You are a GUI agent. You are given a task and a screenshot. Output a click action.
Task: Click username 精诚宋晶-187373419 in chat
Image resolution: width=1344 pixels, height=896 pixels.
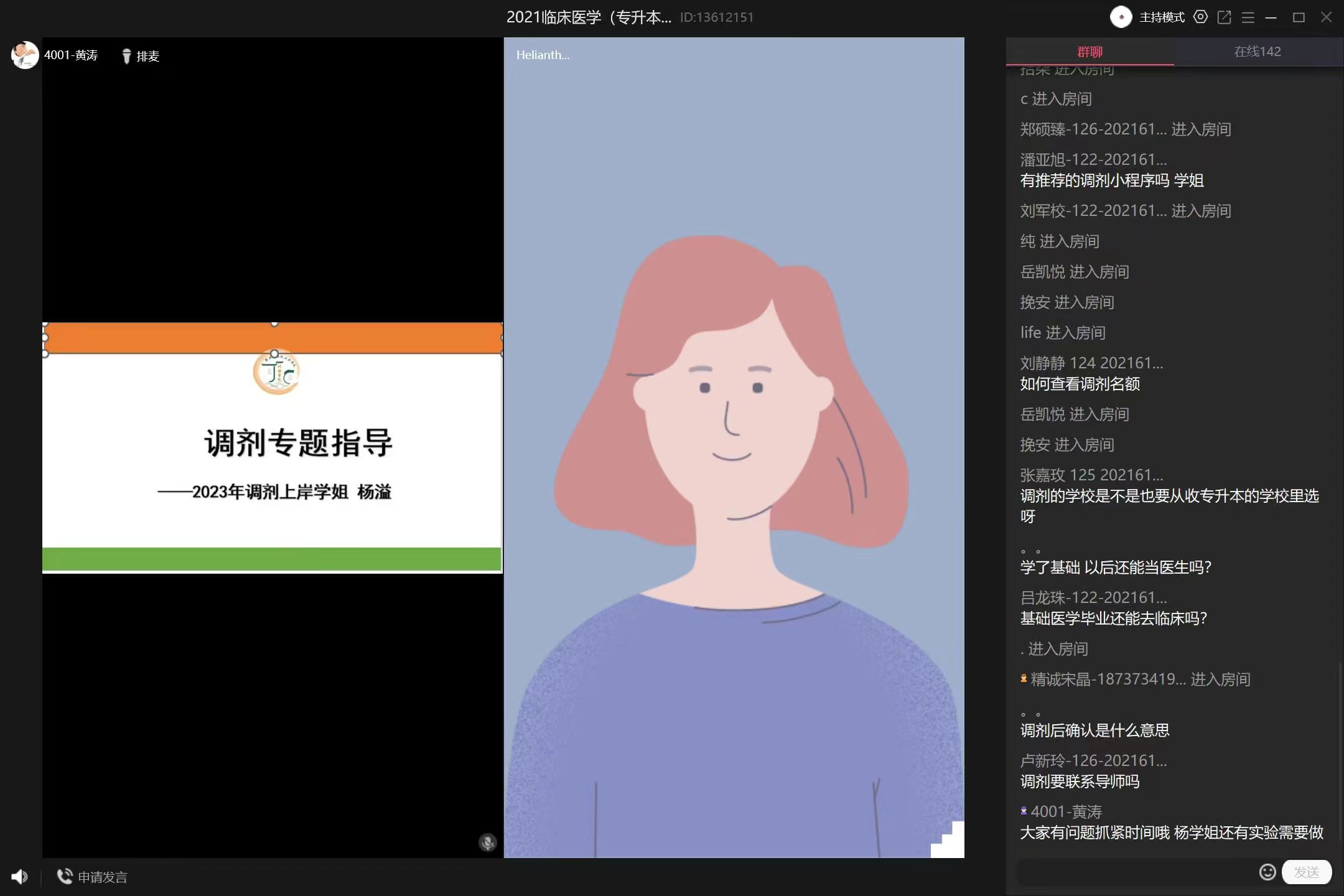[1108, 679]
